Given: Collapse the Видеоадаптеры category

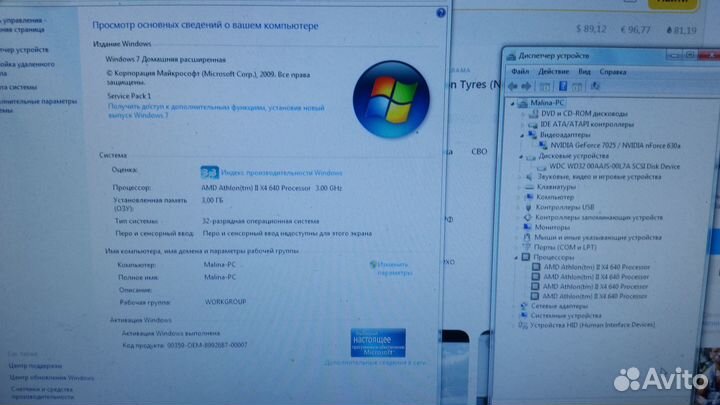Looking at the screenshot, I should pyautogui.click(x=522, y=135).
